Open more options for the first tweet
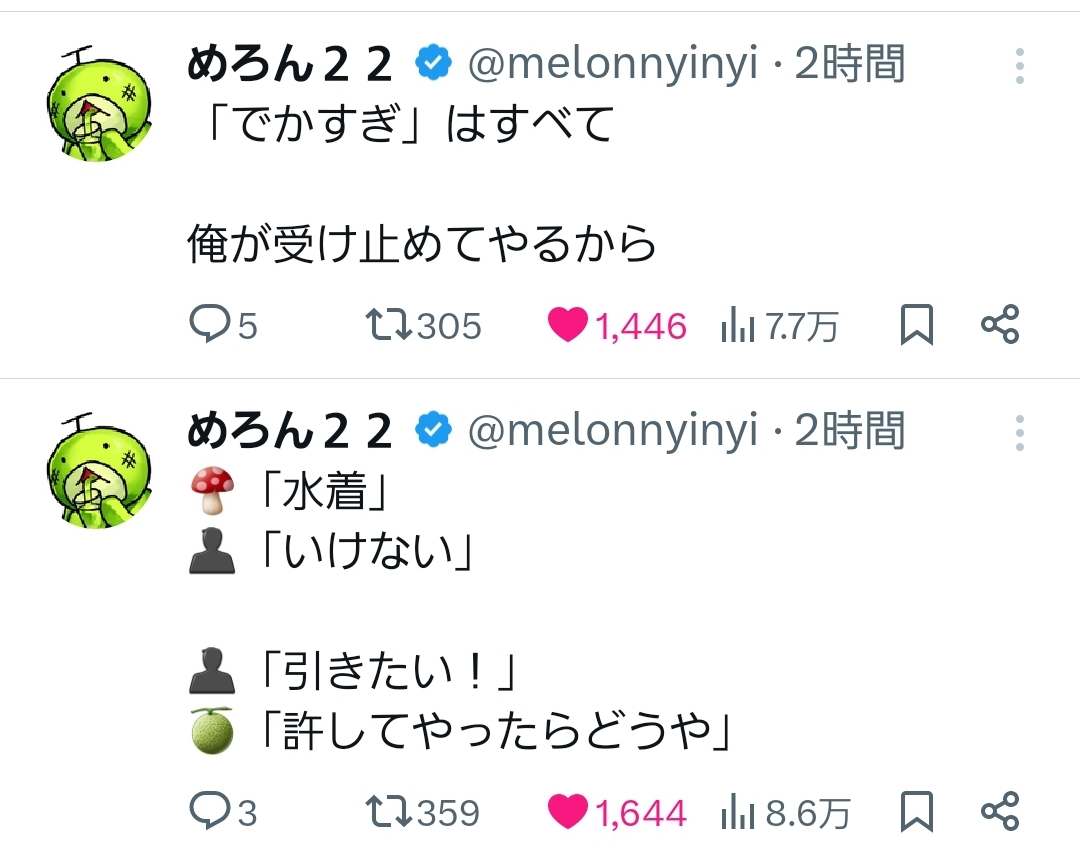The height and width of the screenshot is (852, 1080). pos(1019,66)
